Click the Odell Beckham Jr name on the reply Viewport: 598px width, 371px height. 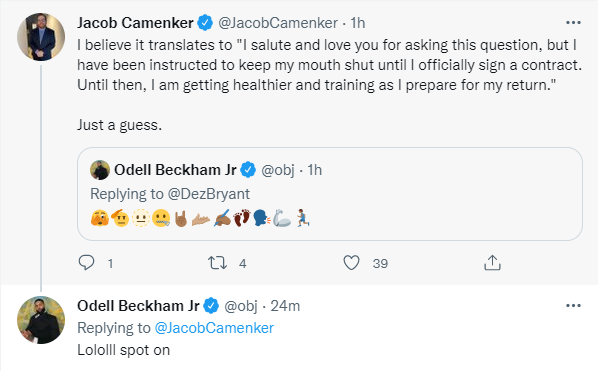(x=138, y=306)
